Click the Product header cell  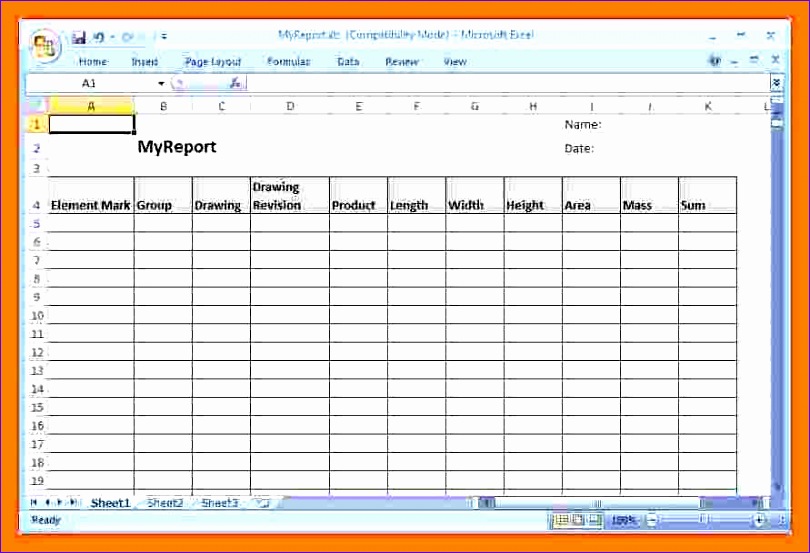359,195
